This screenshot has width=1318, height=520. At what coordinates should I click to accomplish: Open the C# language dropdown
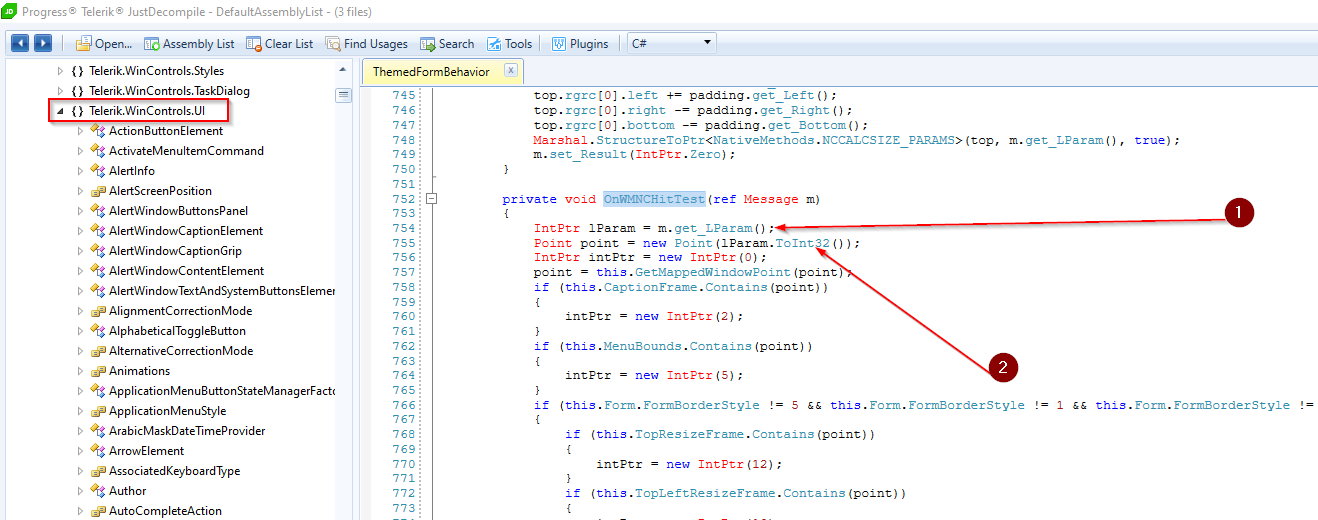coord(672,43)
